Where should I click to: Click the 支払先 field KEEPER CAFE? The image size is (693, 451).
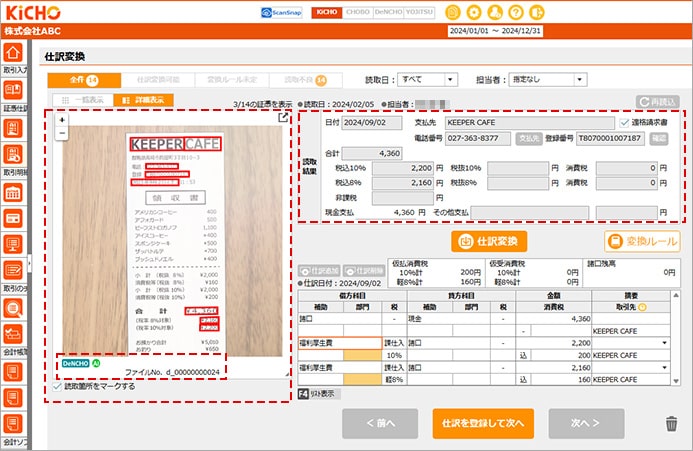click(x=529, y=123)
